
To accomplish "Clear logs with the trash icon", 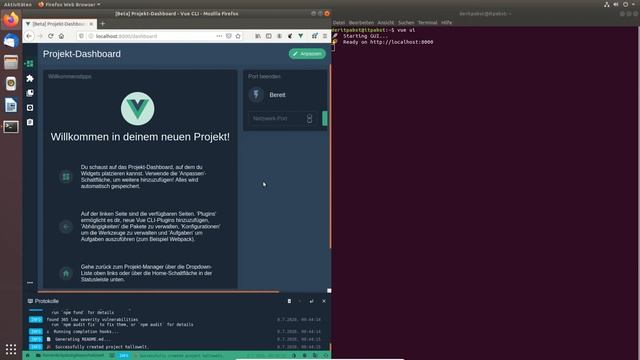I will point(289,301).
